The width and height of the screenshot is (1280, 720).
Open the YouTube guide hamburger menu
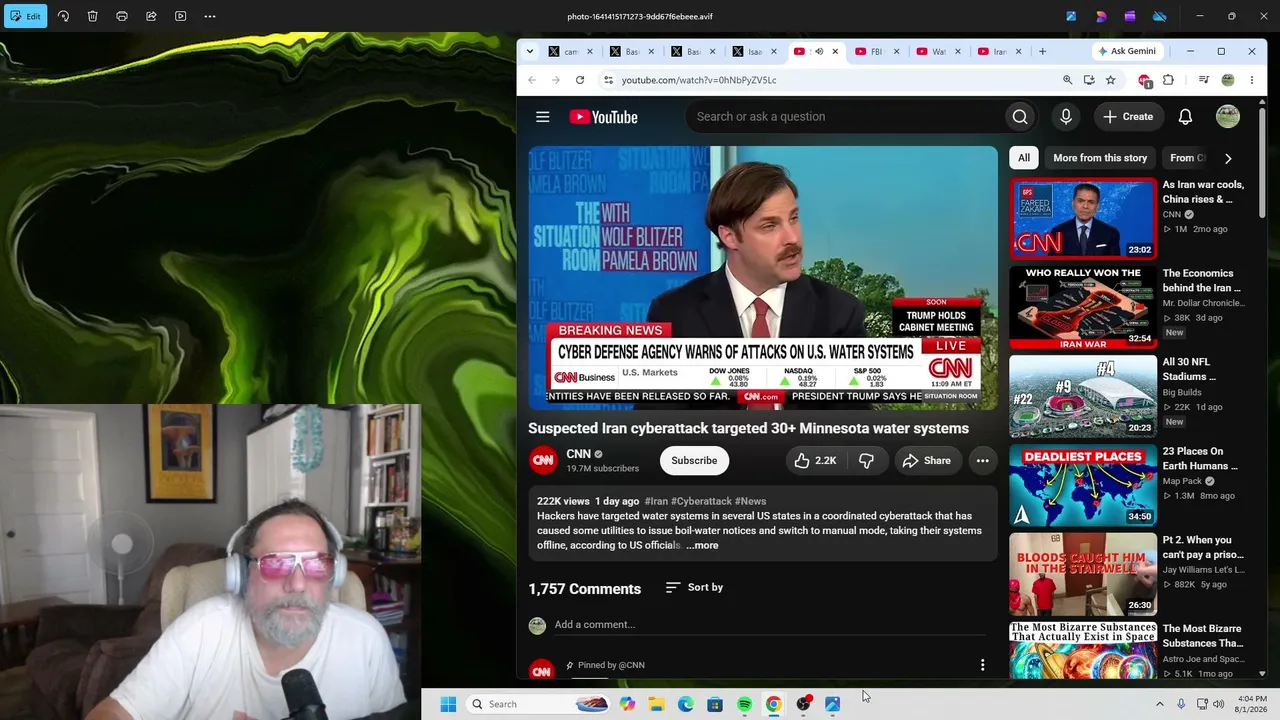[543, 117]
